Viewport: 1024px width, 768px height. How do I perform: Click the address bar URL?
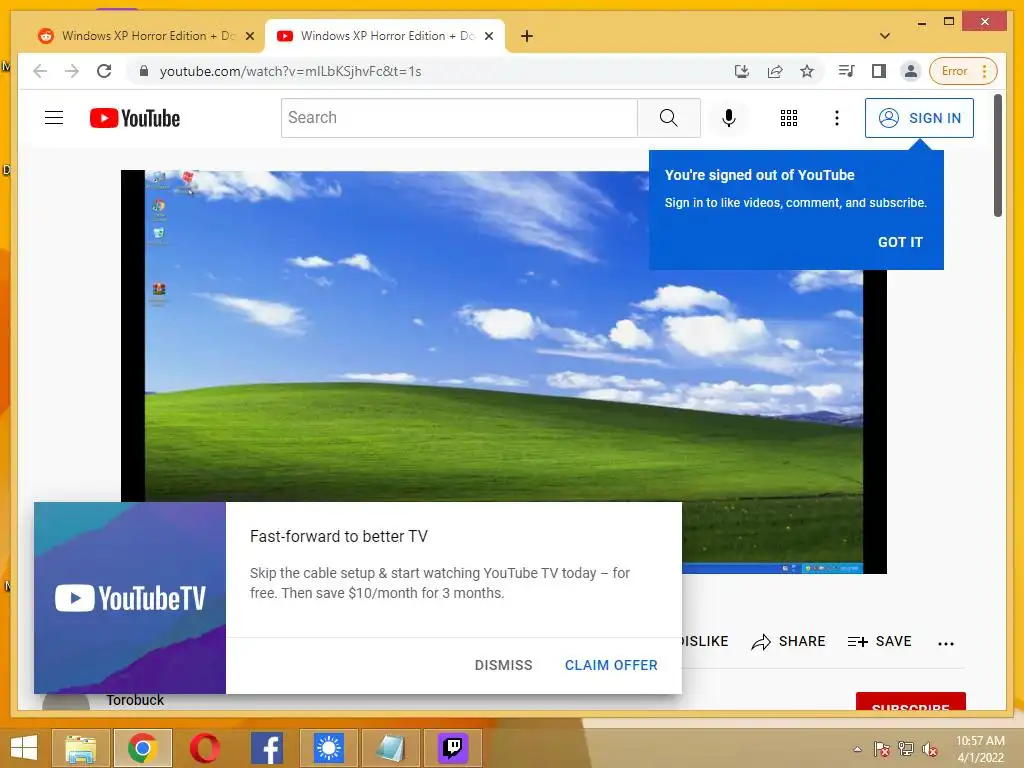pos(290,71)
